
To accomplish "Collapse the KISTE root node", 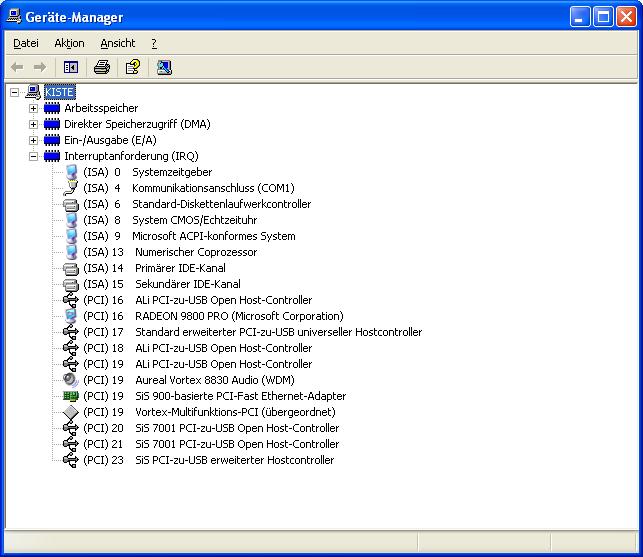I will 14,92.
